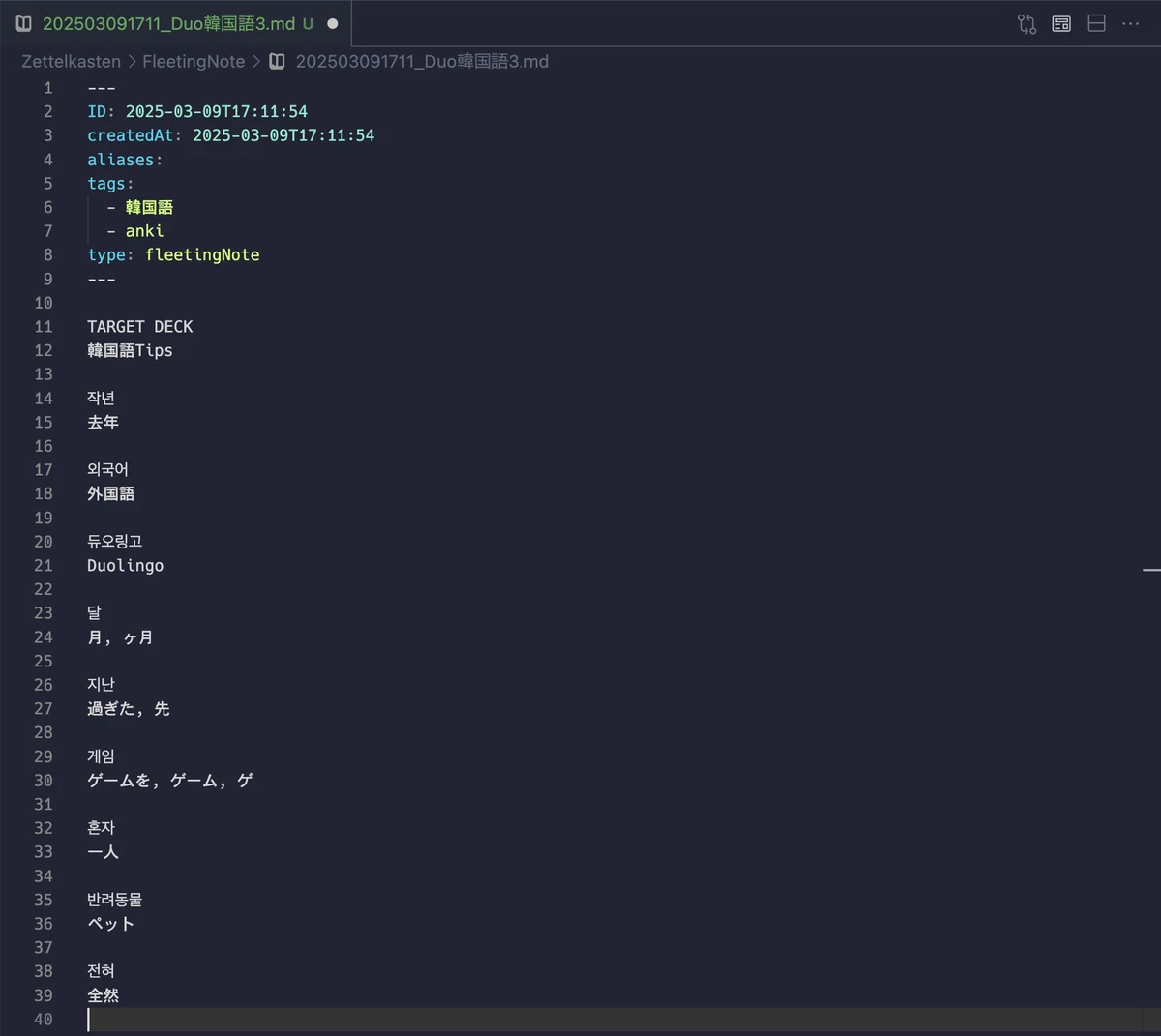The width and height of the screenshot is (1161, 1036).
Task: Click the chevron after FleetingNote in breadcrumbs
Action: tap(256, 61)
